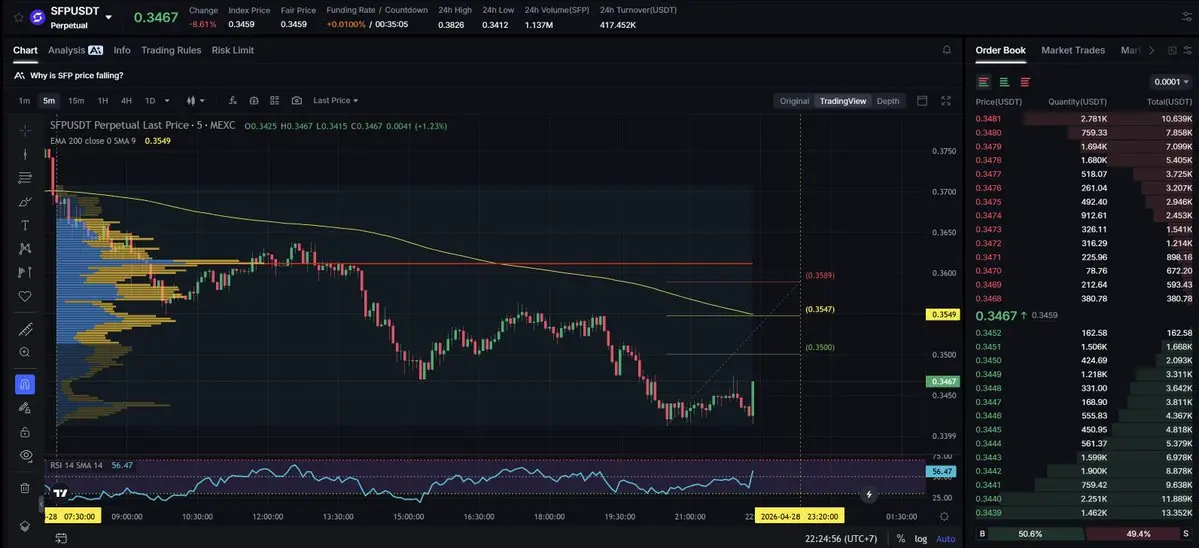Open the Trading Rules tab

tap(171, 50)
